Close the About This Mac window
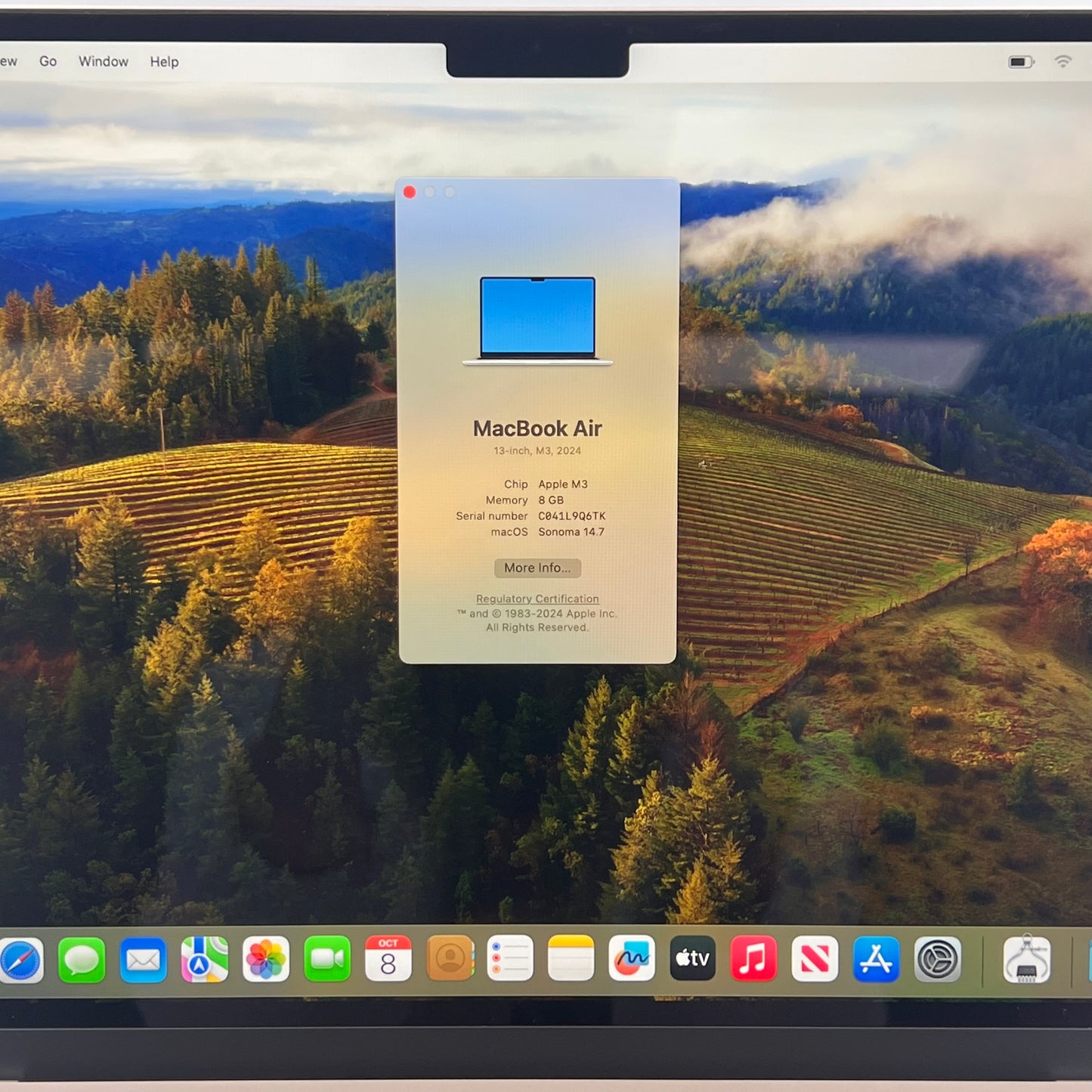This screenshot has width=1092, height=1092. tap(410, 192)
